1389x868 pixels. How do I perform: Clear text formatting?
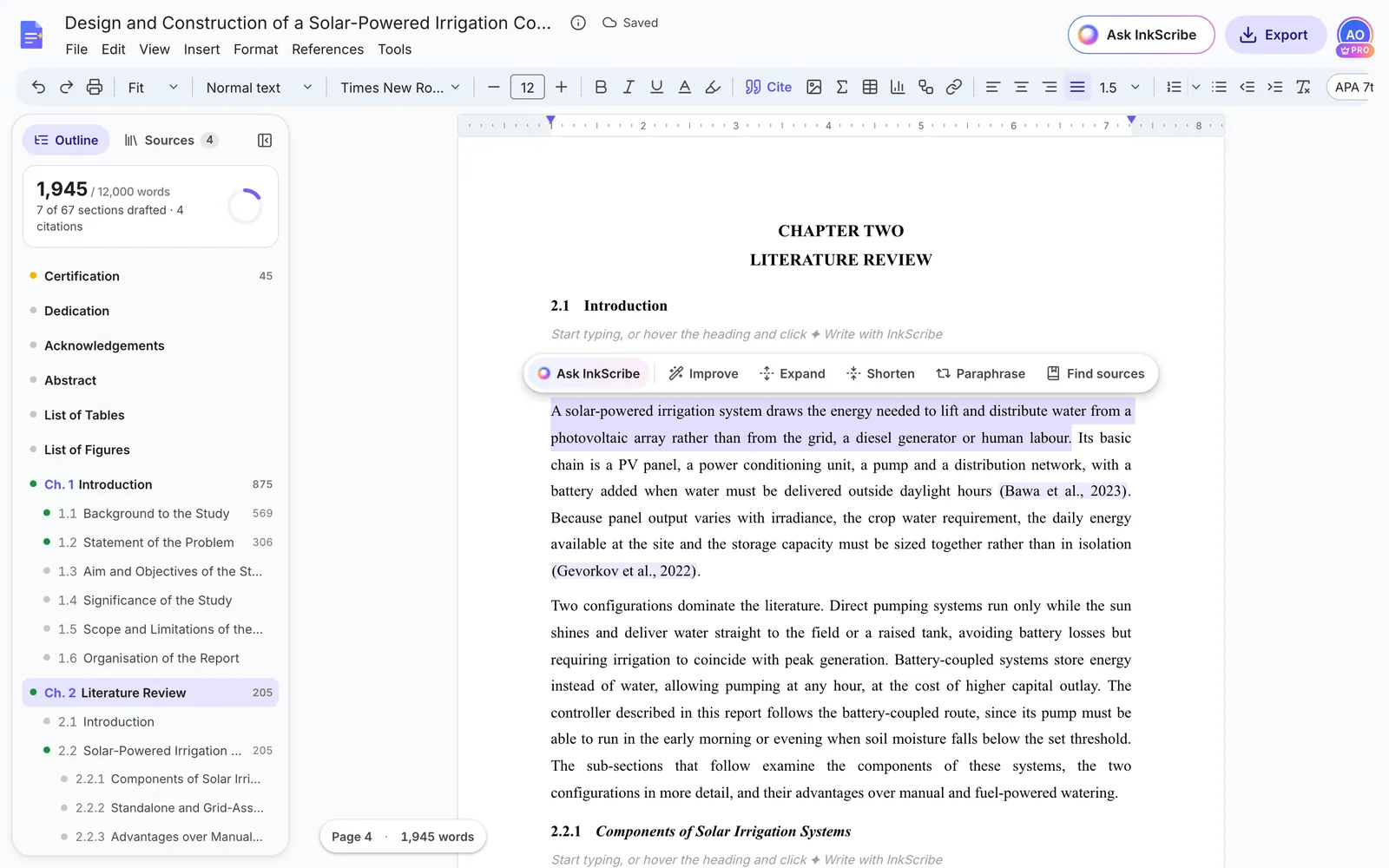[x=1302, y=87]
